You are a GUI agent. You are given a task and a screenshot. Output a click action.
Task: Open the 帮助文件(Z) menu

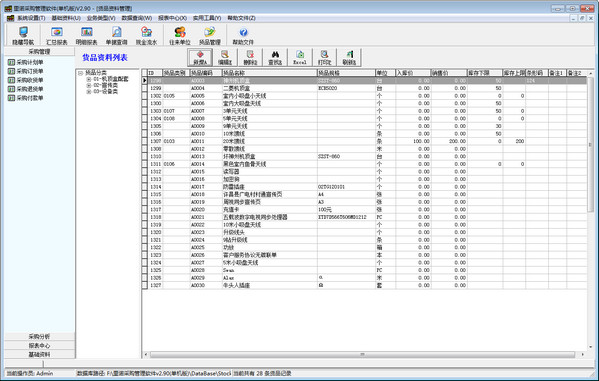(241, 18)
